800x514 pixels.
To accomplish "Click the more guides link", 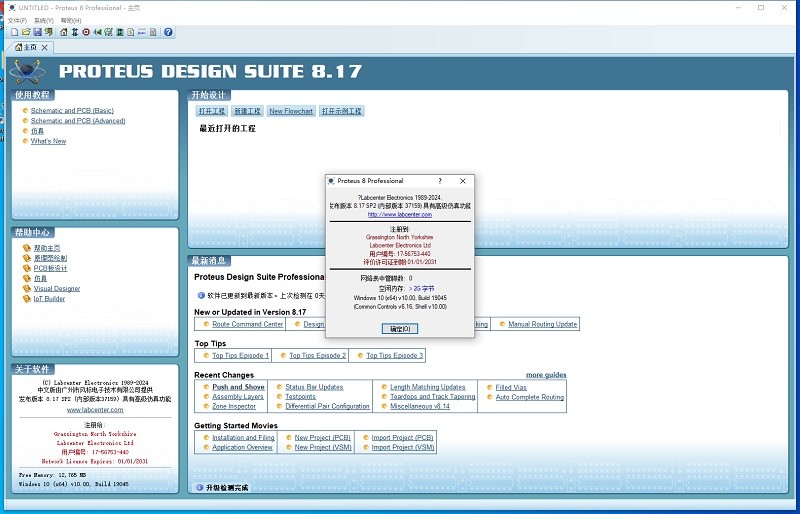I will coord(546,375).
